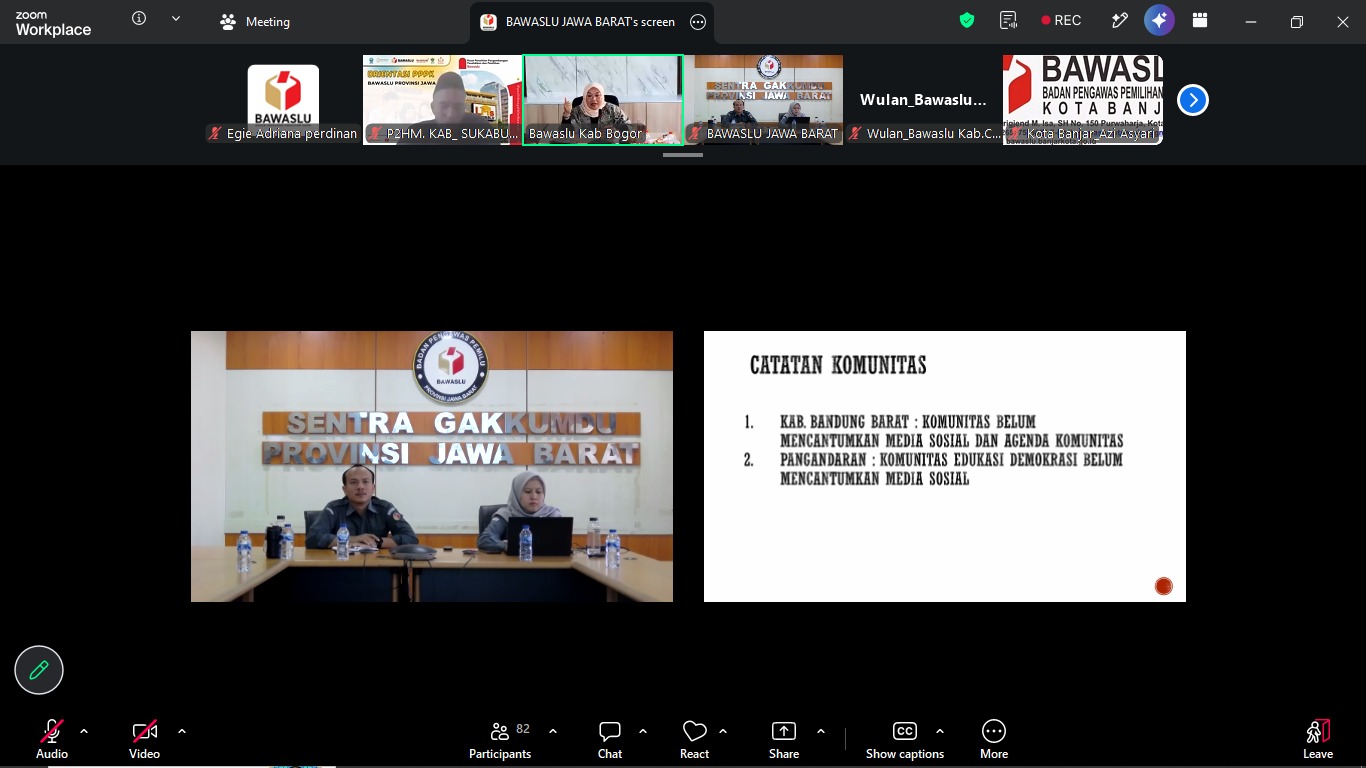Open the pen and sparkle icon in the top bar
The width and height of the screenshot is (1366, 768).
(1120, 20)
